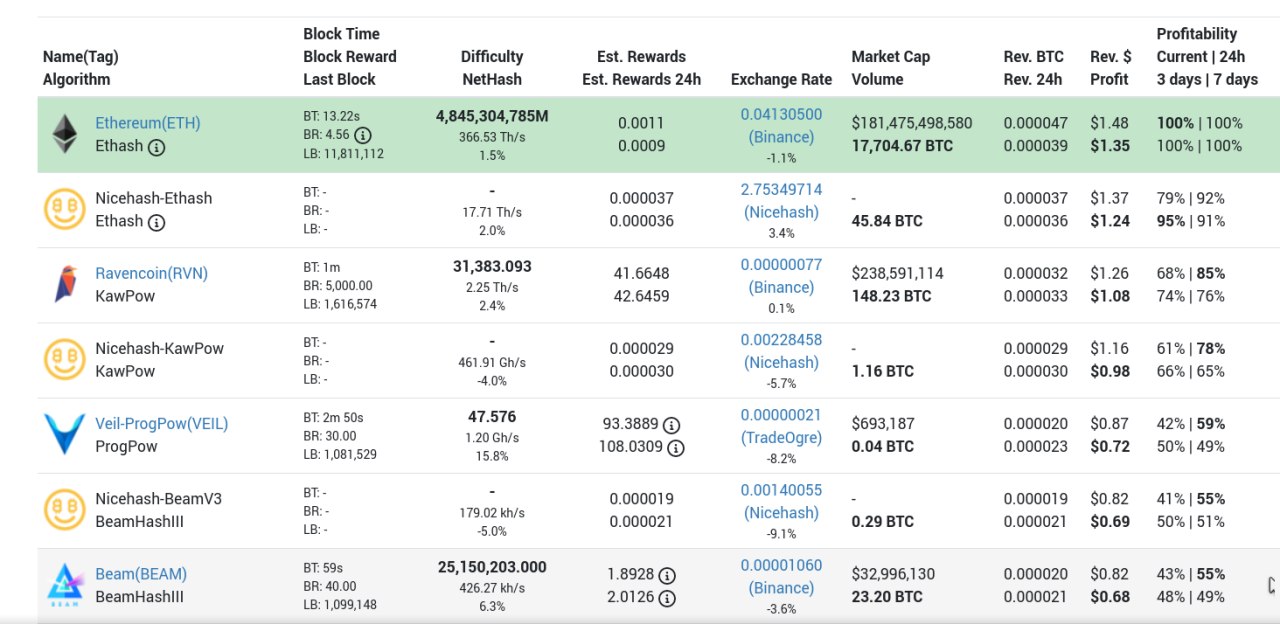This screenshot has width=1280, height=624.
Task: Click the Est. Rewards column header
Action: (x=641, y=68)
